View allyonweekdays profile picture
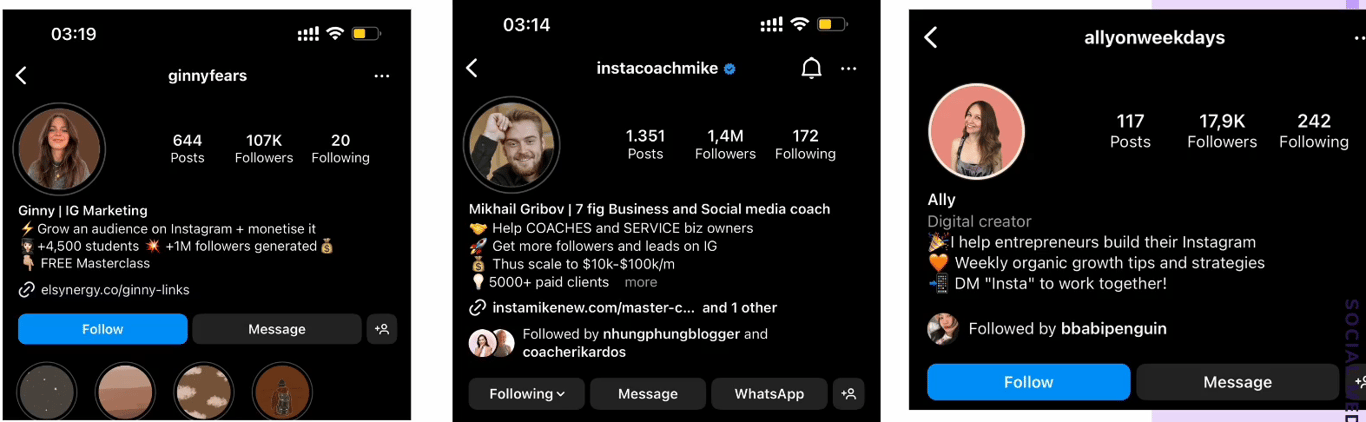The height and width of the screenshot is (422, 1366). tap(977, 131)
